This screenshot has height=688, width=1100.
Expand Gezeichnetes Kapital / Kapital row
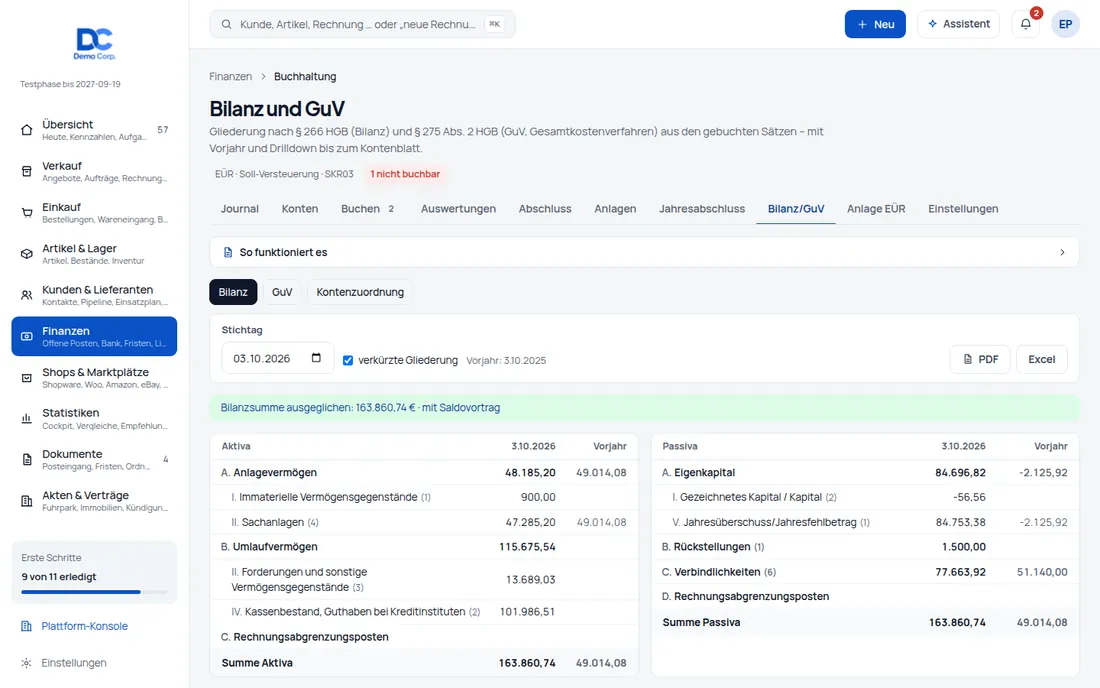[x=865, y=497]
